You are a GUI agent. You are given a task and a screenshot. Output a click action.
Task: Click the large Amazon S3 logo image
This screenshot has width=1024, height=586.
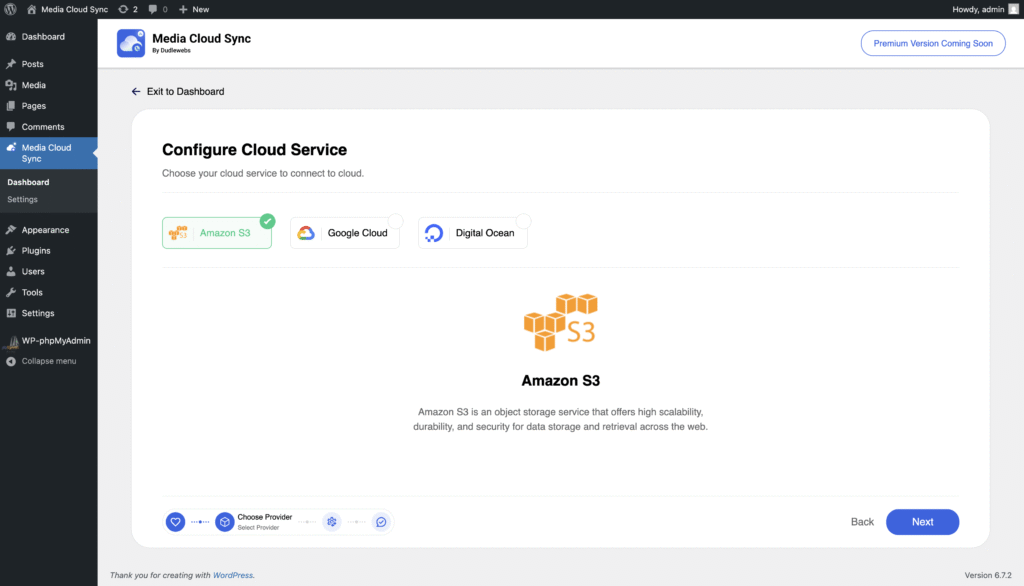click(560, 322)
